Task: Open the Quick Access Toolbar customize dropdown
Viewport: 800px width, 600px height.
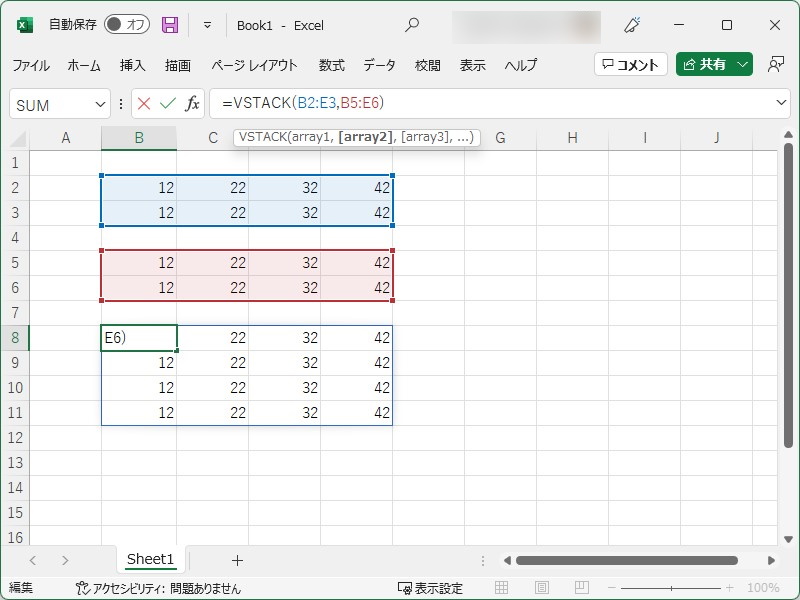Action: tap(207, 24)
